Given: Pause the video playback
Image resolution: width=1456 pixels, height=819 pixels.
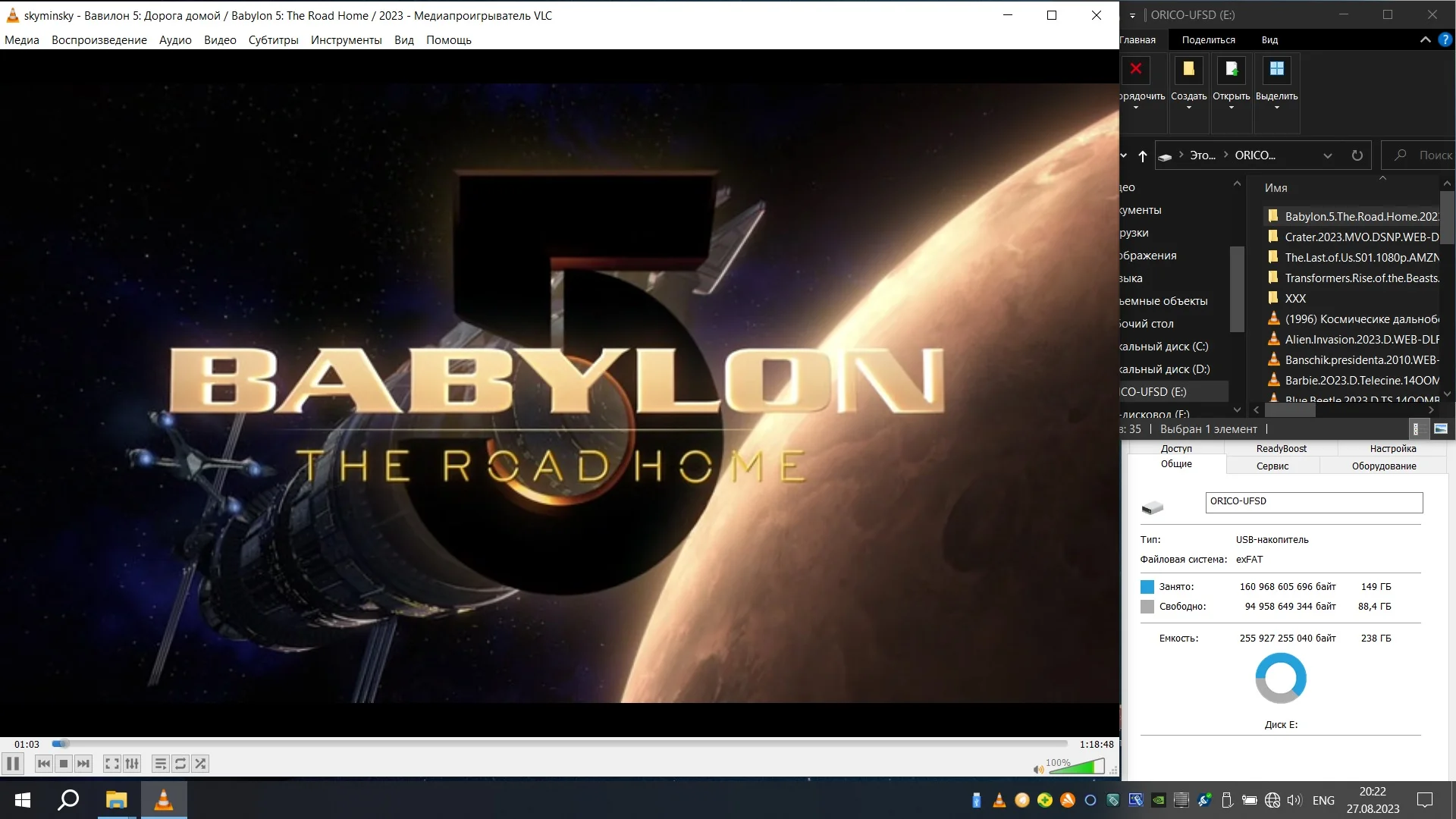Looking at the screenshot, I should click(13, 764).
